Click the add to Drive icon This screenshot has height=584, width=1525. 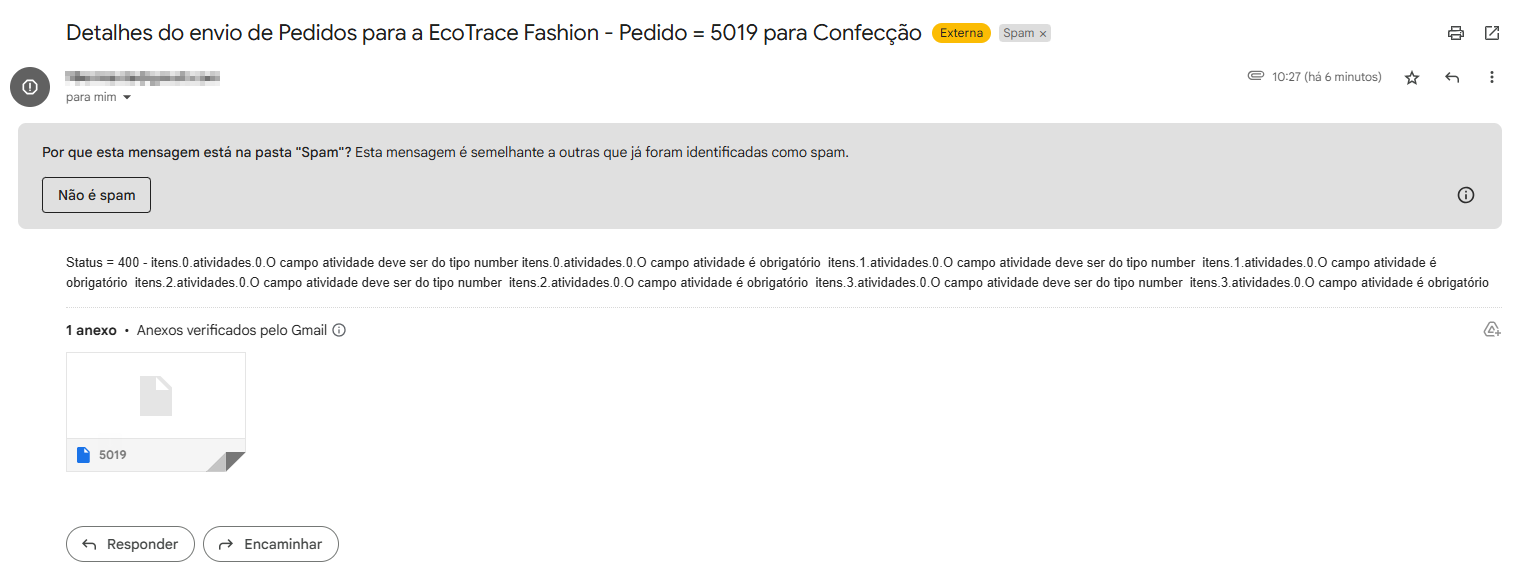coord(1492,330)
